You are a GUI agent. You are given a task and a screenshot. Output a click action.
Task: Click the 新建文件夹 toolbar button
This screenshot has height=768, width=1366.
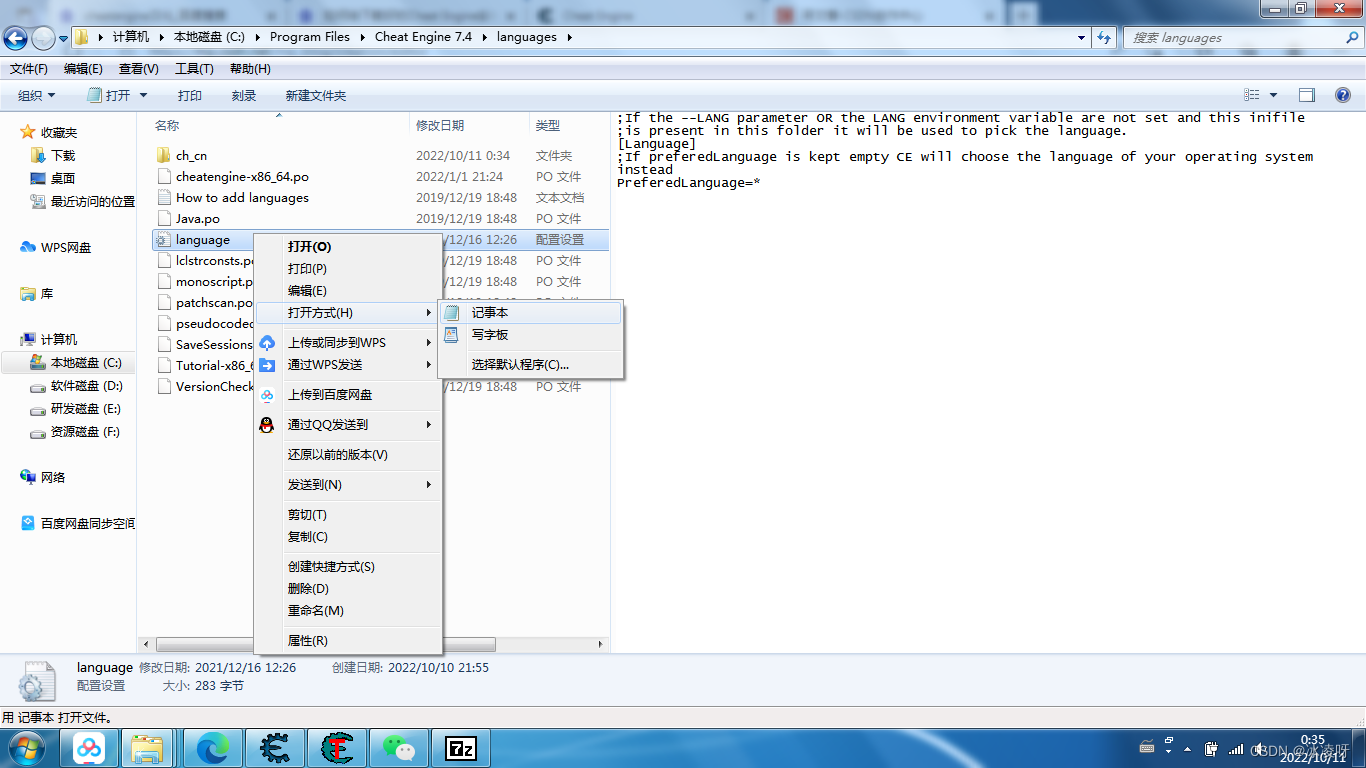pos(316,95)
